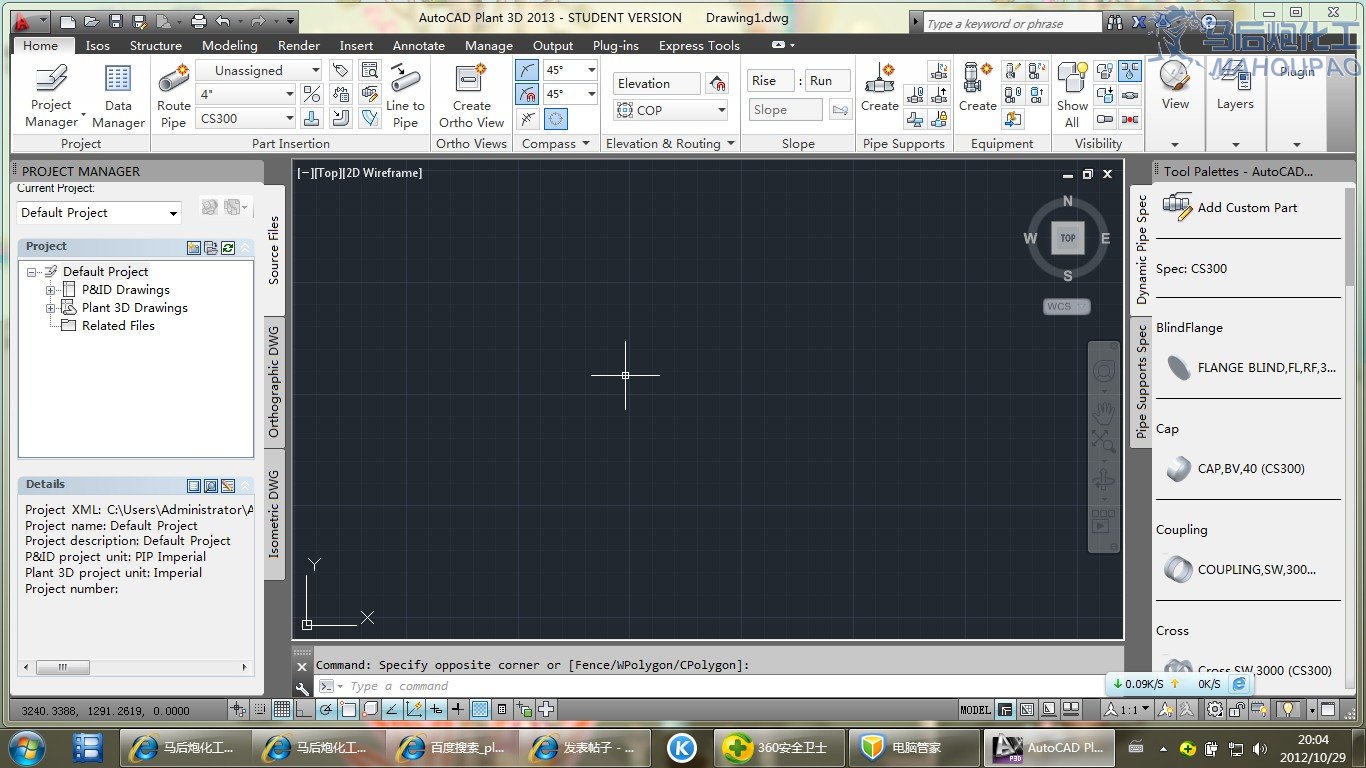Click the Type a command input line
Image resolution: width=1366 pixels, height=768 pixels.
point(718,686)
